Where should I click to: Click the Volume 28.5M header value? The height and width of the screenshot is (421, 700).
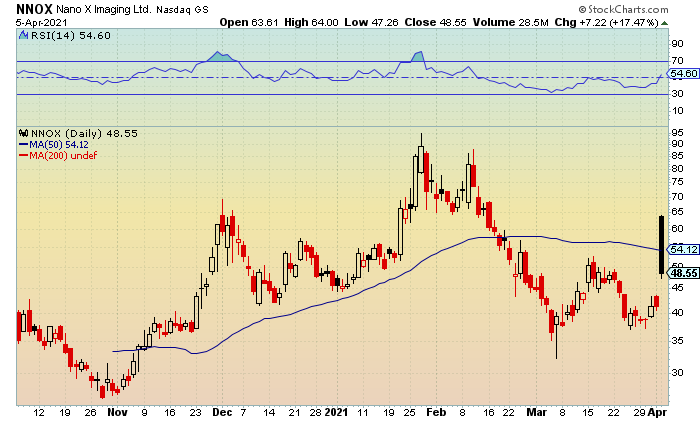click(511, 22)
